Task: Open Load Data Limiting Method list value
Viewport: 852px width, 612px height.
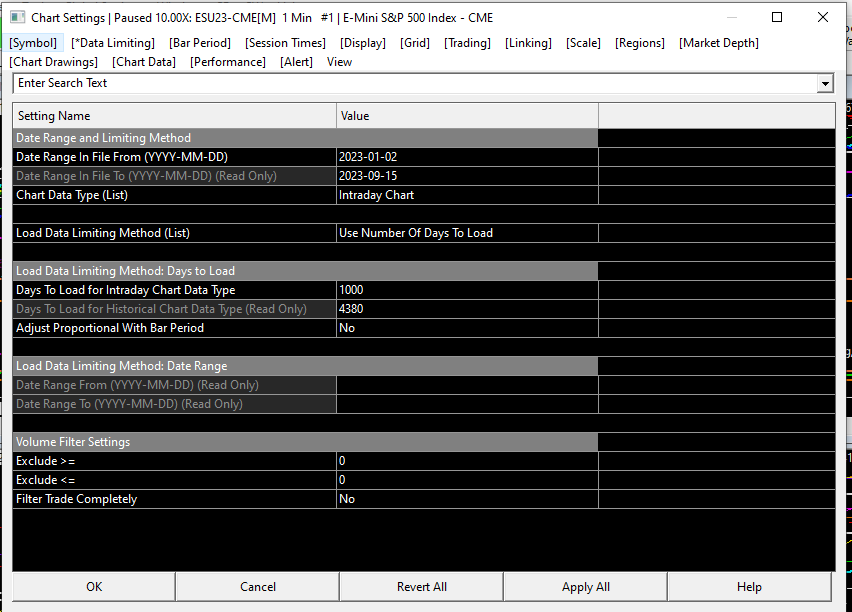Action: click(467, 233)
